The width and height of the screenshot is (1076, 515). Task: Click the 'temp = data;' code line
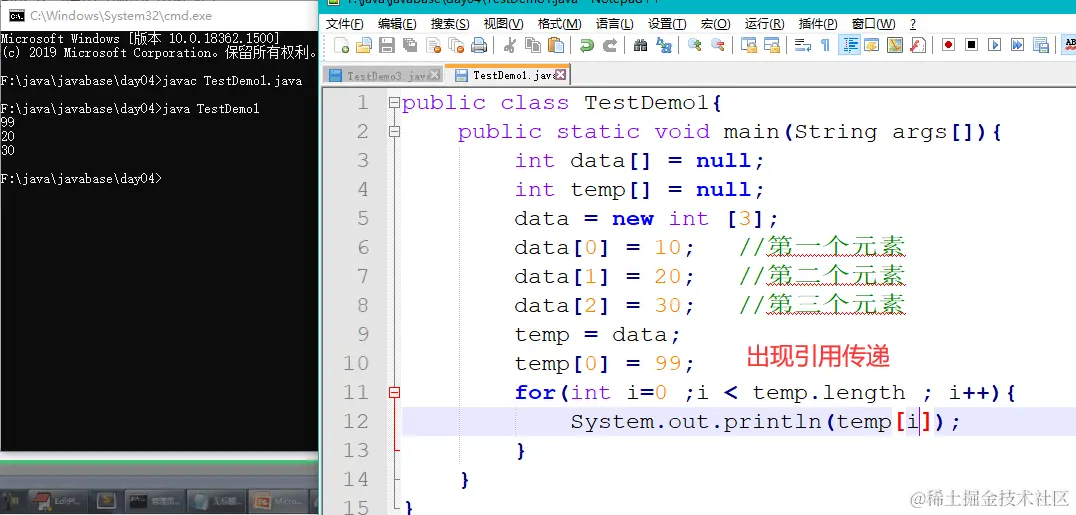pyautogui.click(x=597, y=335)
